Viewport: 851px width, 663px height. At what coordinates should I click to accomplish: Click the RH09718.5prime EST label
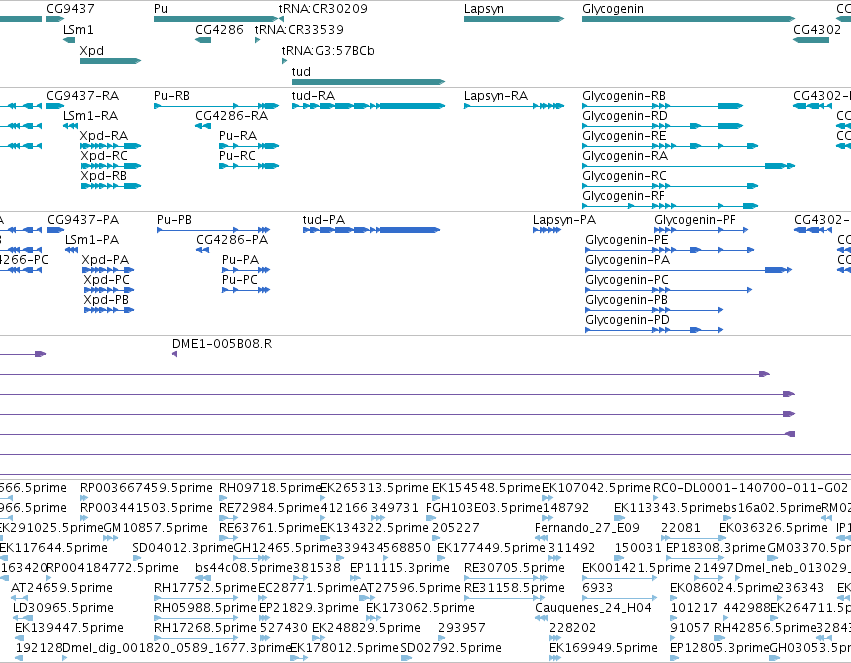[x=271, y=488]
